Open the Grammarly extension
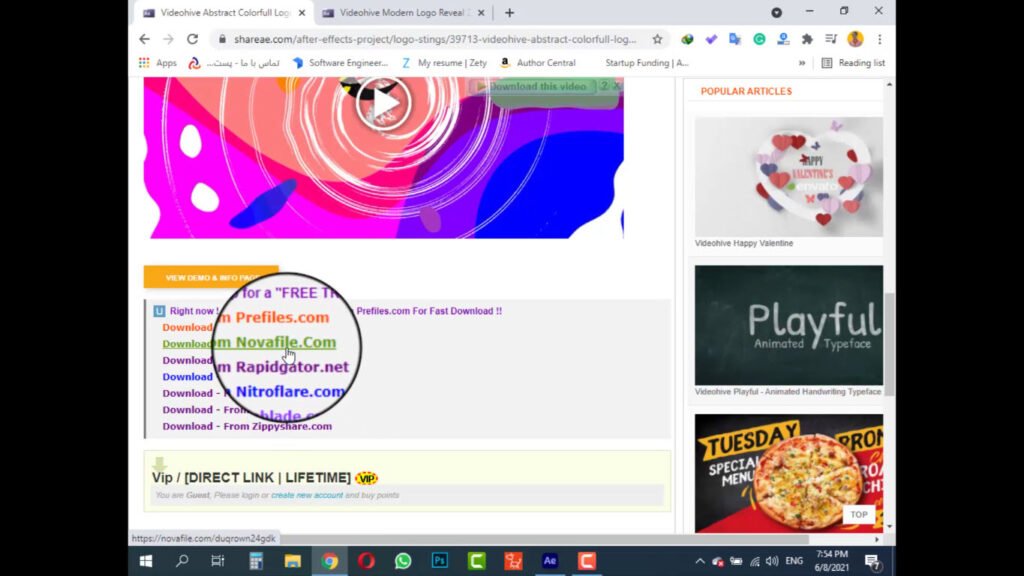Viewport: 1024px width, 576px height. (759, 39)
